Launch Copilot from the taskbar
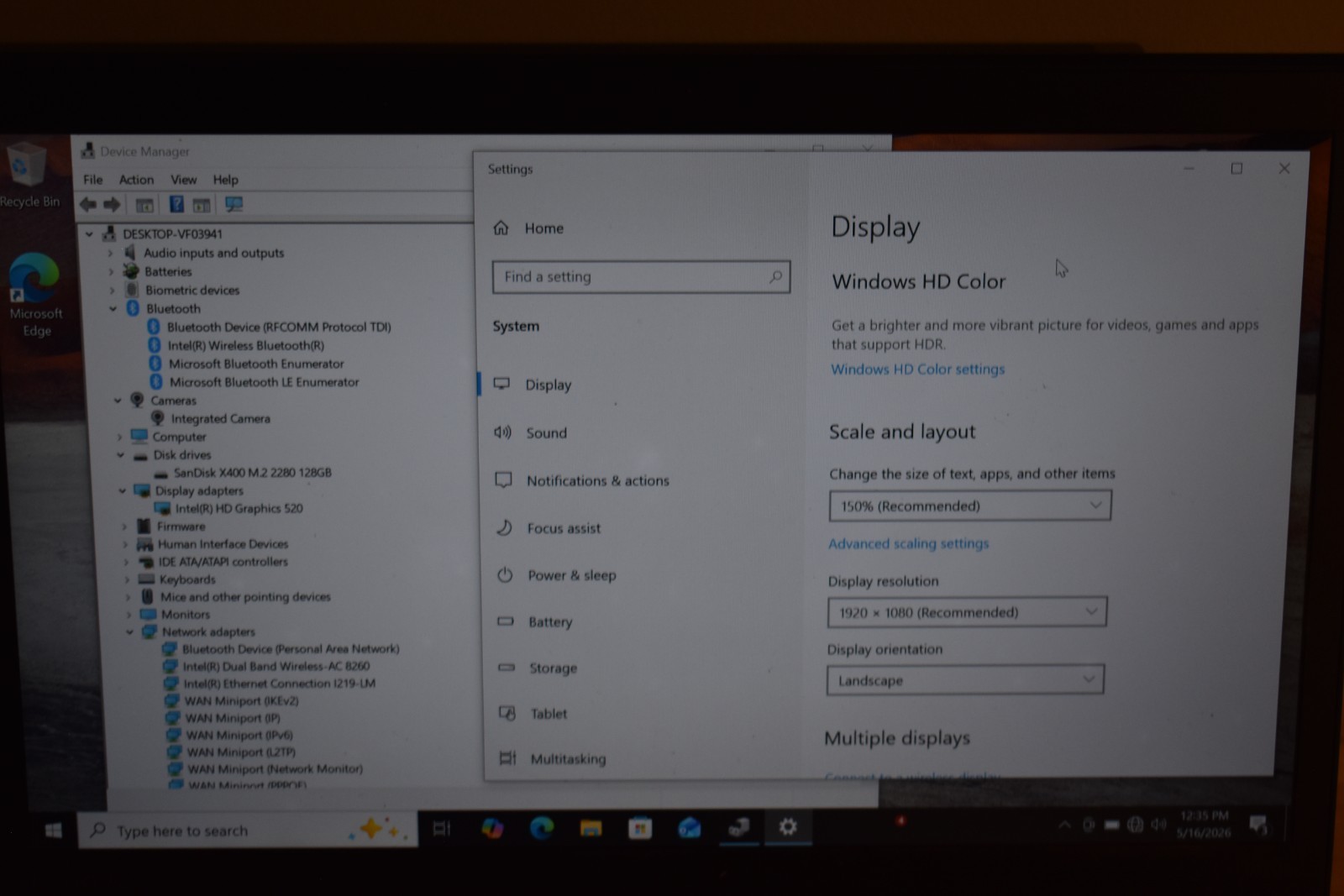The image size is (1344, 896). click(492, 829)
